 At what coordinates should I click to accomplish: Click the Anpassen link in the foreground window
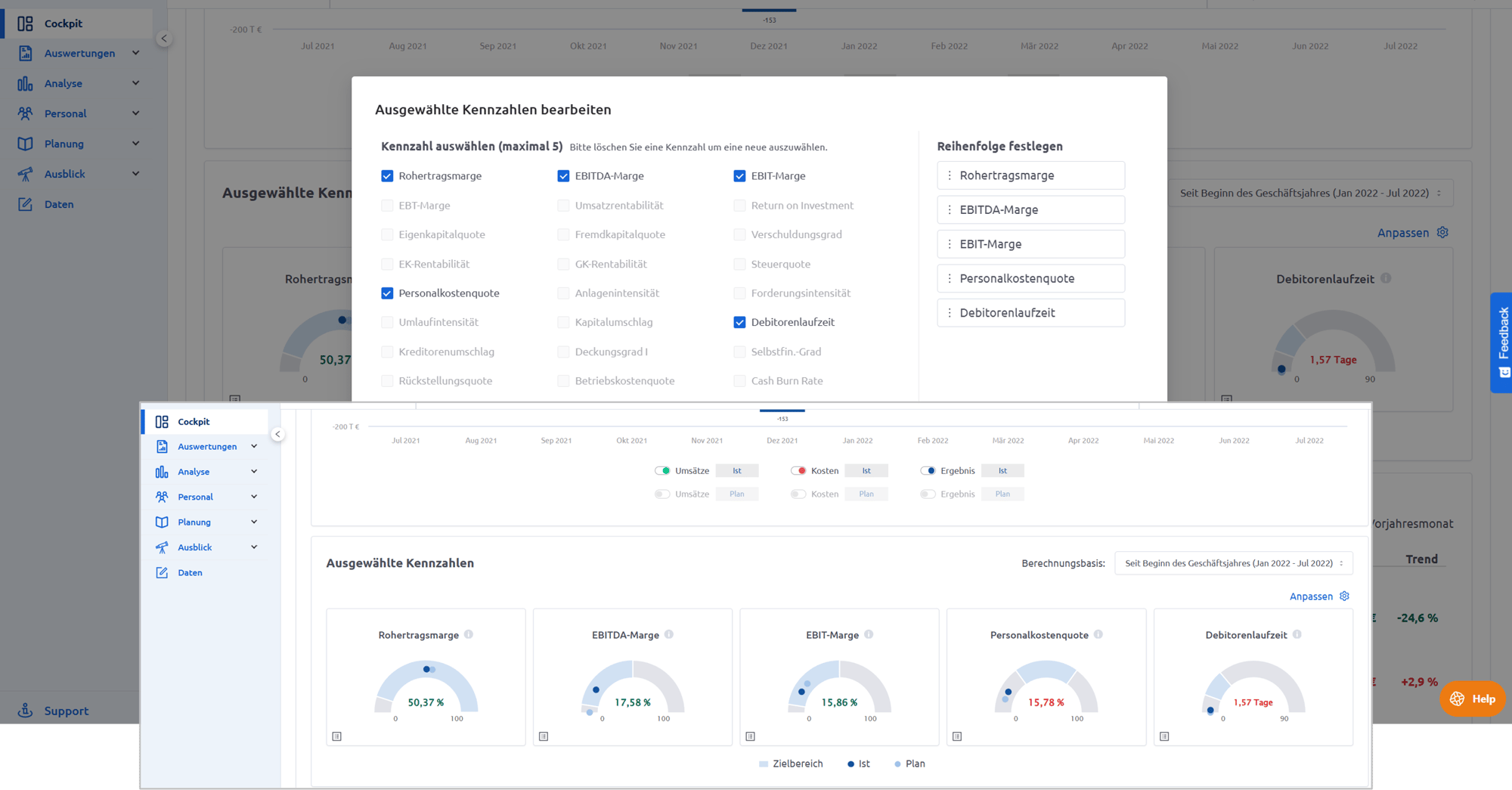point(1311,596)
